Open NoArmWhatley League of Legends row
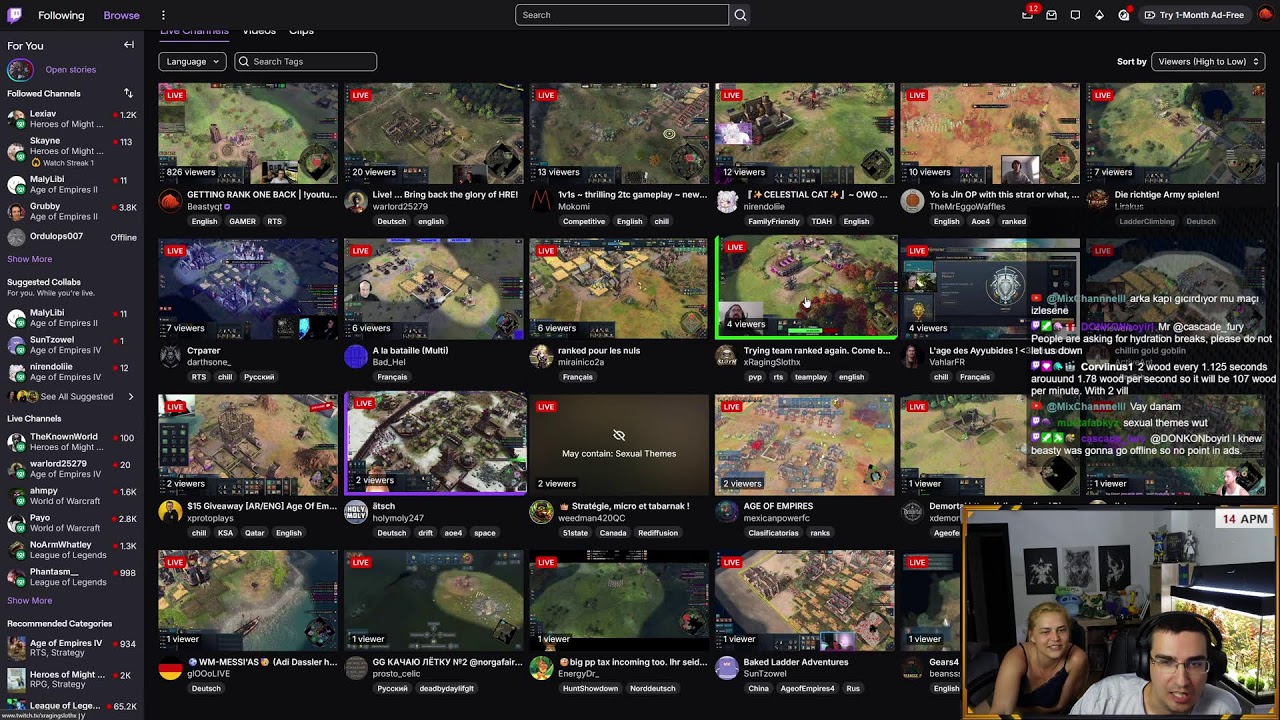This screenshot has width=1280, height=720. (x=72, y=550)
